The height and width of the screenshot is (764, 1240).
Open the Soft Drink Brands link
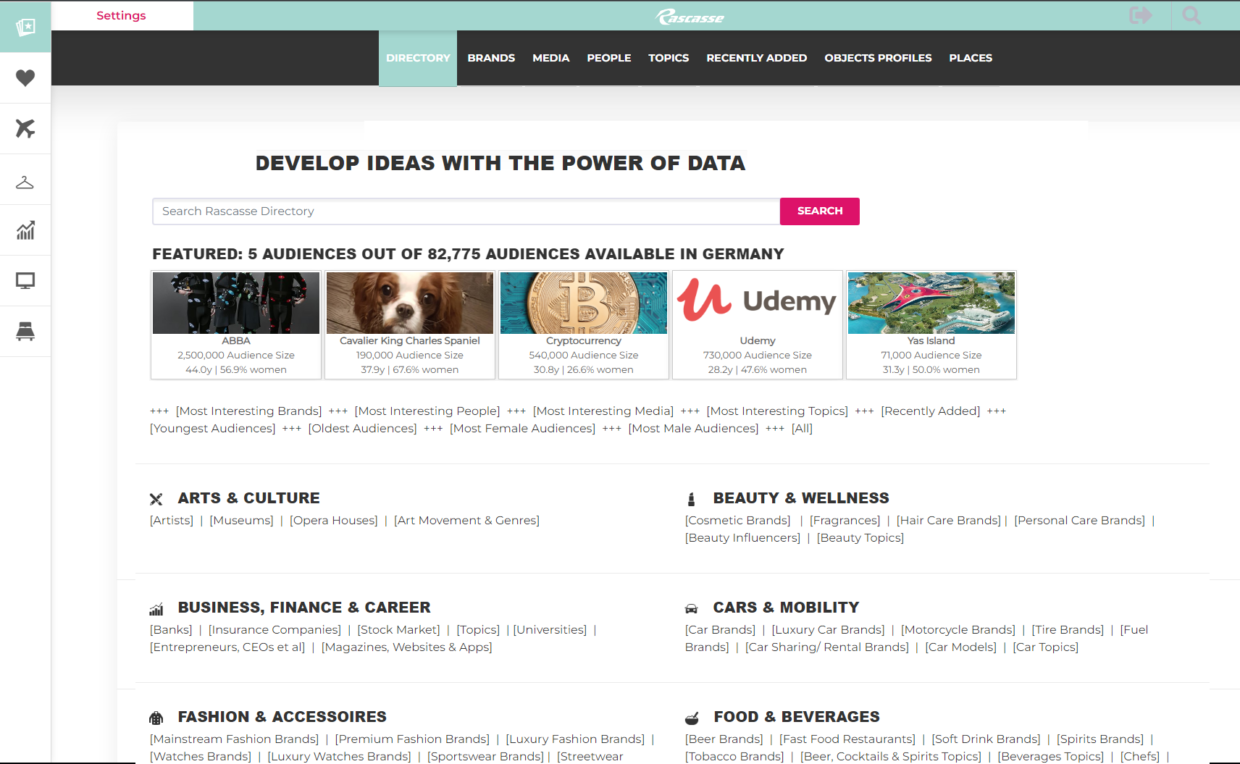pyautogui.click(x=986, y=739)
